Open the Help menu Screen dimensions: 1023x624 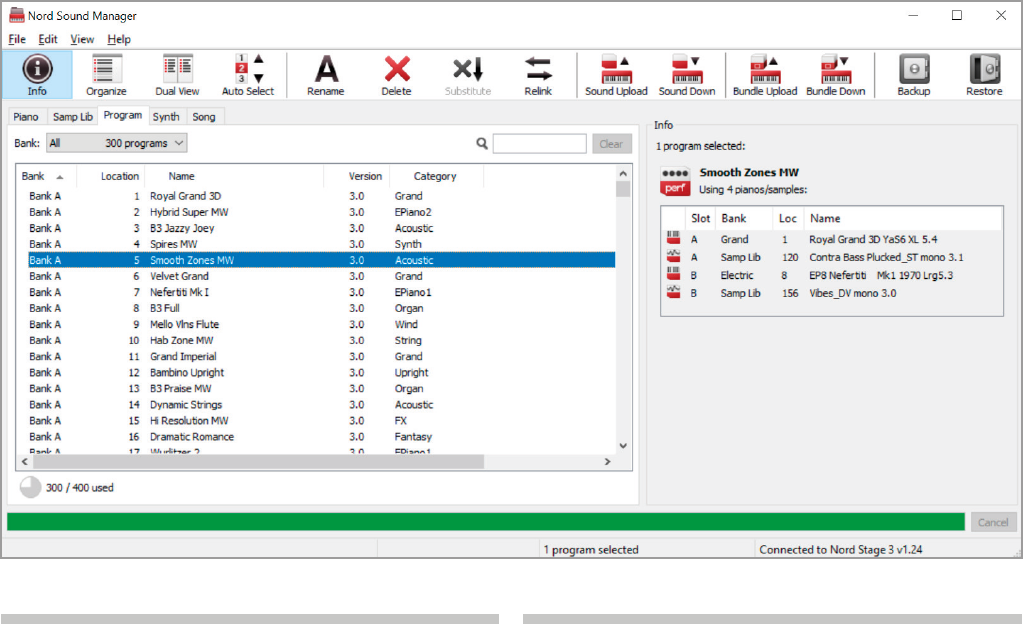point(119,39)
